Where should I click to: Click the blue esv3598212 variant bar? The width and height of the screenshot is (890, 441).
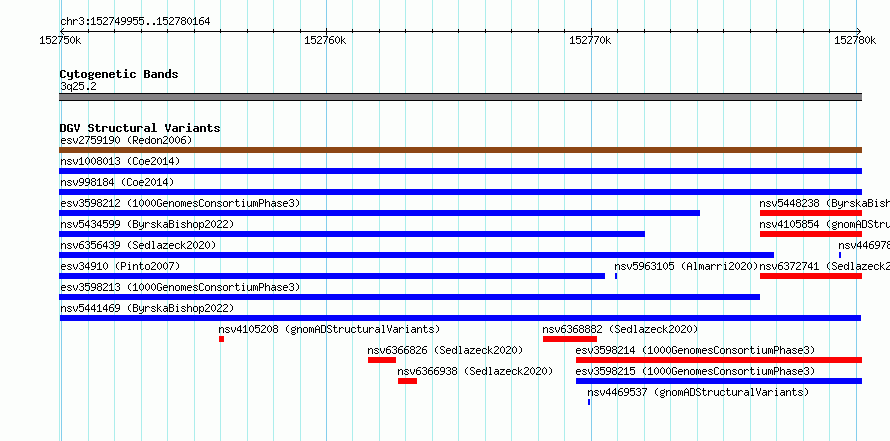coord(379,213)
